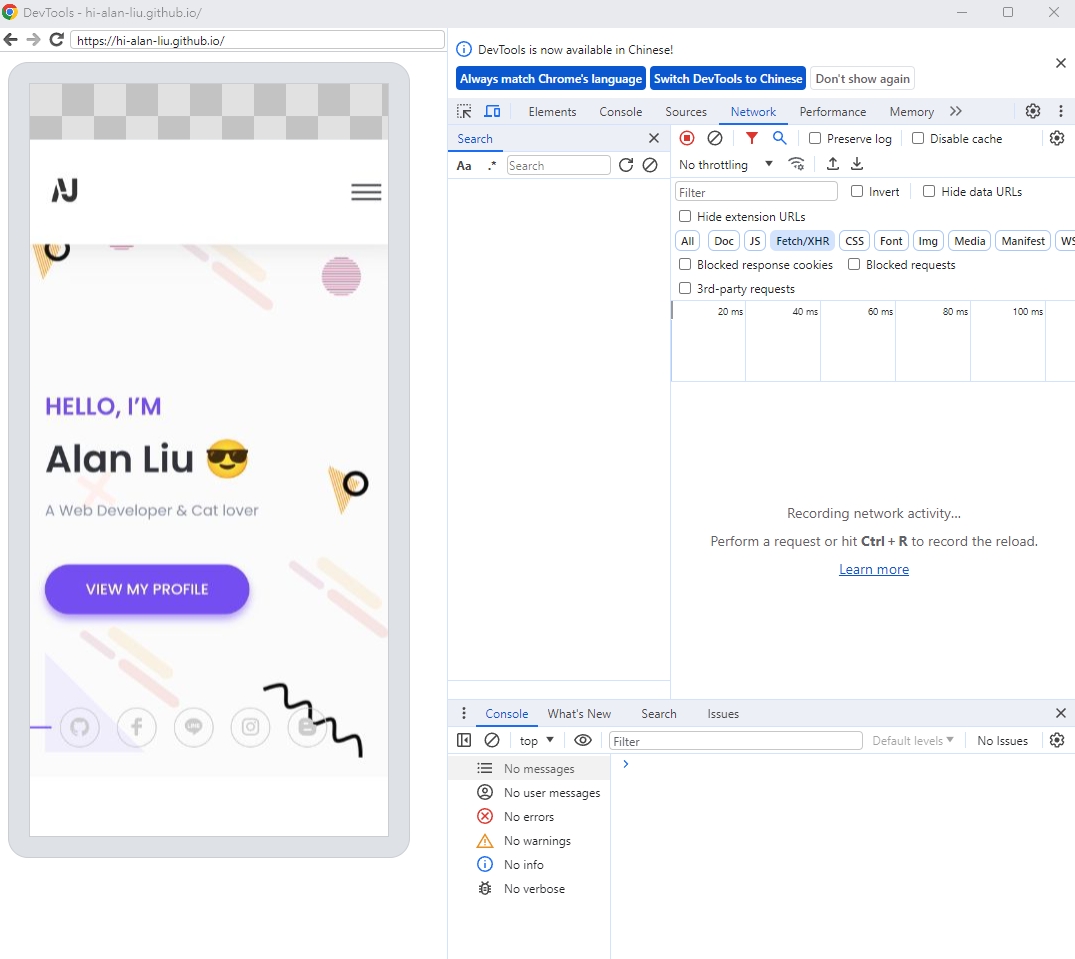Image resolution: width=1075 pixels, height=959 pixels.
Task: Open the Default levels dropdown
Action: pyautogui.click(x=913, y=740)
